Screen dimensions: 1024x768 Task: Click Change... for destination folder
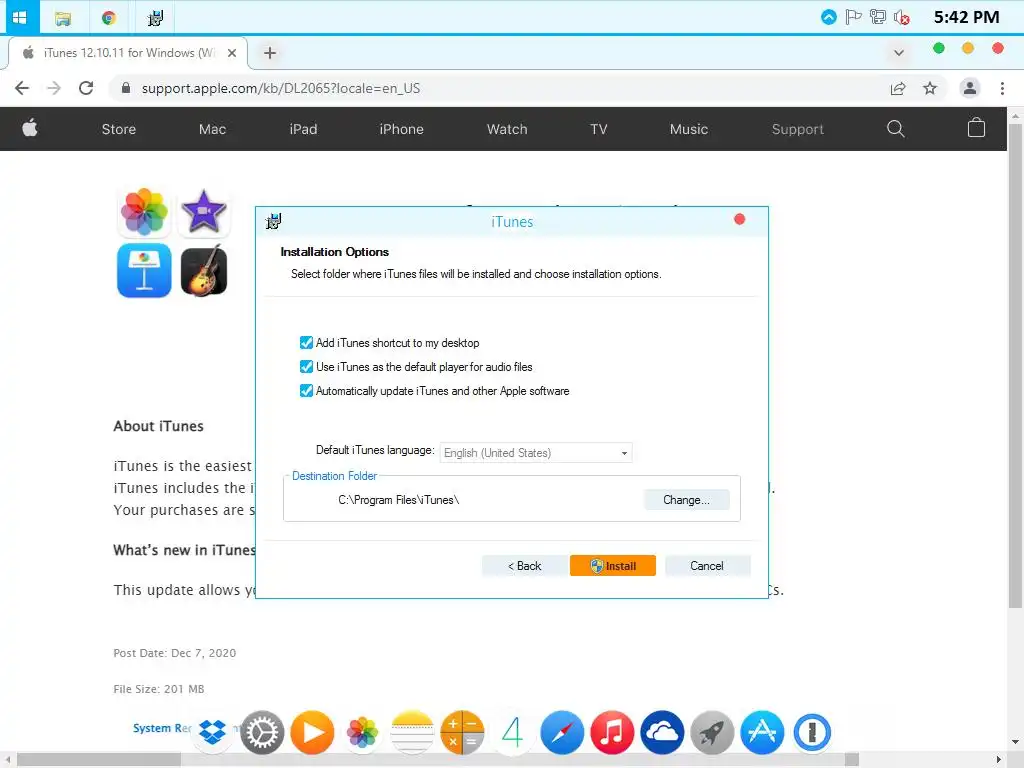pos(686,500)
